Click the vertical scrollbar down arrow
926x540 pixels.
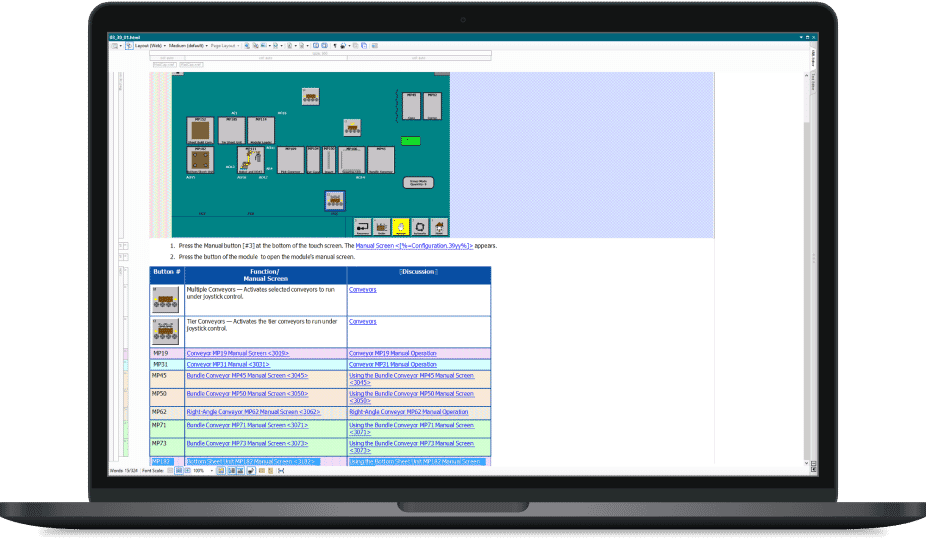[807, 463]
